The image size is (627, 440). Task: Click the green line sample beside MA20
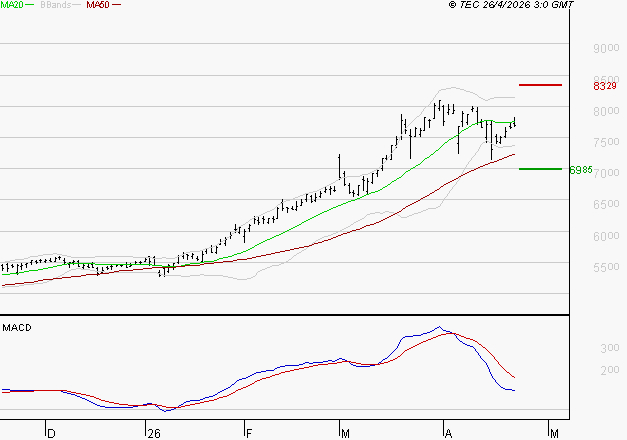click(x=30, y=4)
